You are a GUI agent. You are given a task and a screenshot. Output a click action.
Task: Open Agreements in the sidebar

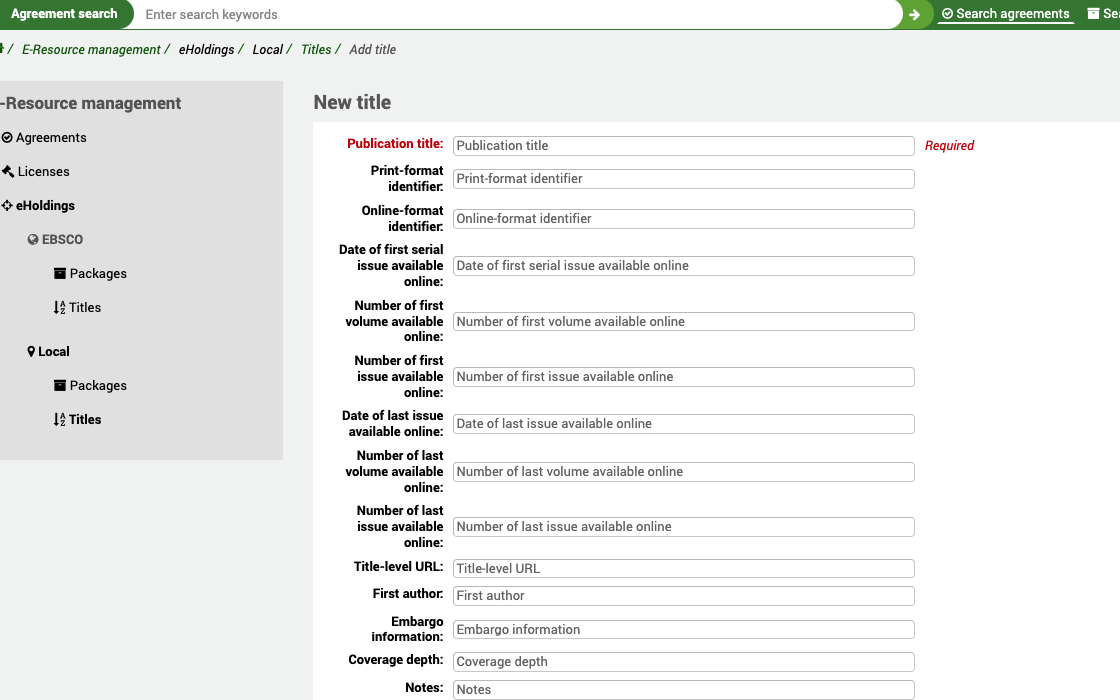[51, 138]
